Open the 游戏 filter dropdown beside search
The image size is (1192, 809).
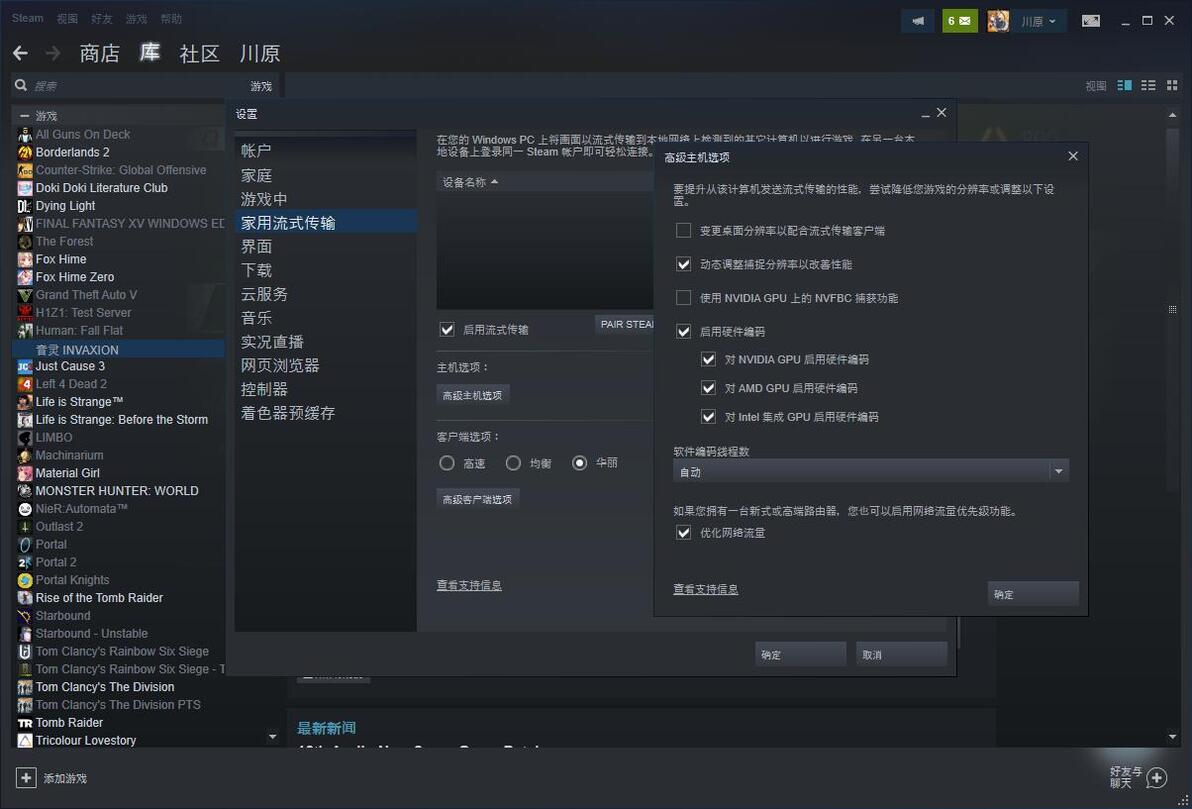pos(261,86)
